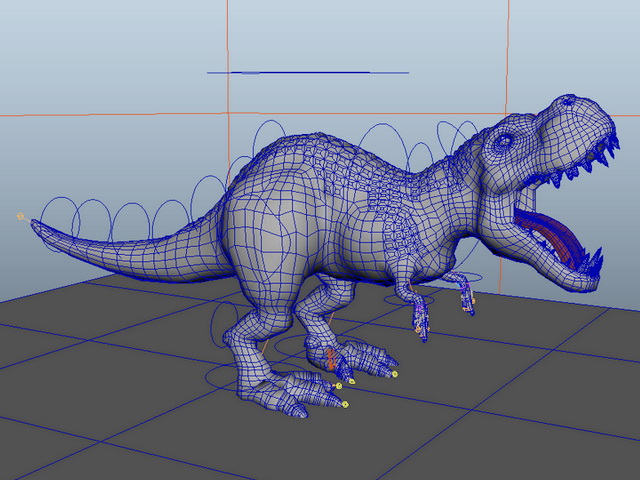The image size is (640, 480).
Task: Click the dinosaur's eye
Action: click(504, 141)
